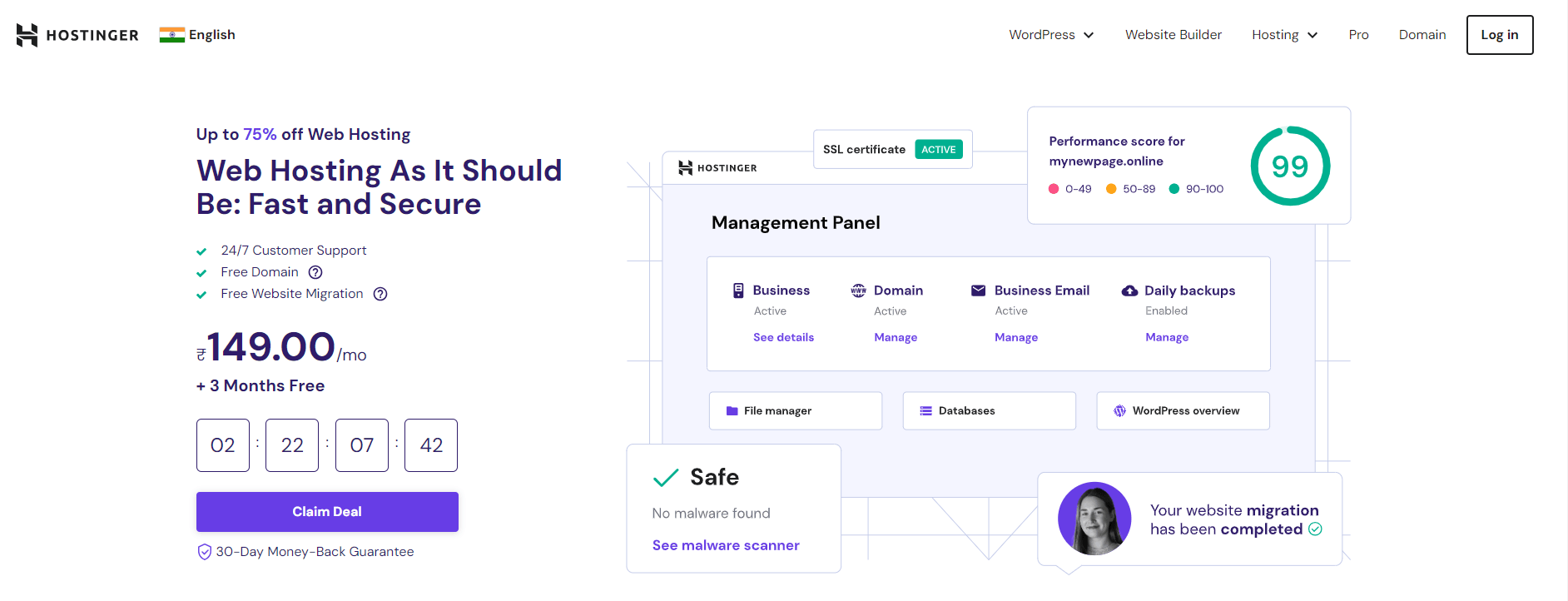The width and height of the screenshot is (1568, 601).
Task: Expand the Hosting dropdown menu
Action: pos(1284,35)
